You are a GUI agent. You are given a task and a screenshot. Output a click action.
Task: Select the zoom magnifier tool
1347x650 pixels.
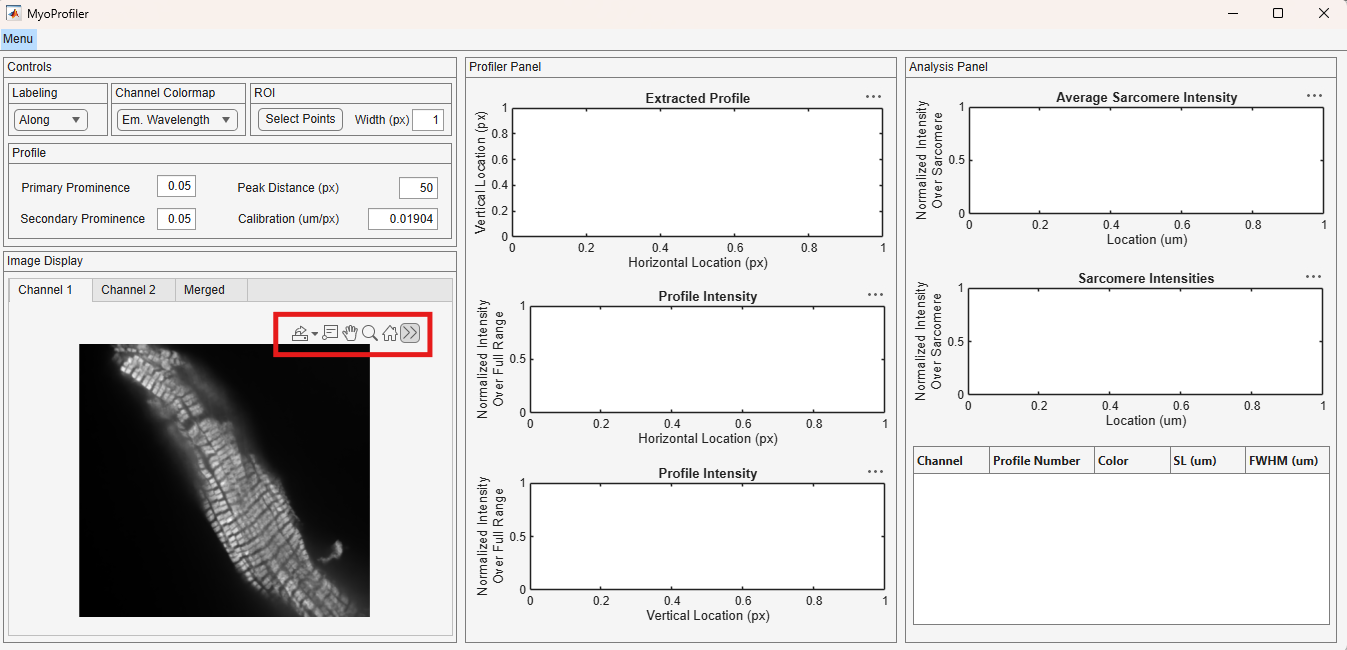[370, 333]
